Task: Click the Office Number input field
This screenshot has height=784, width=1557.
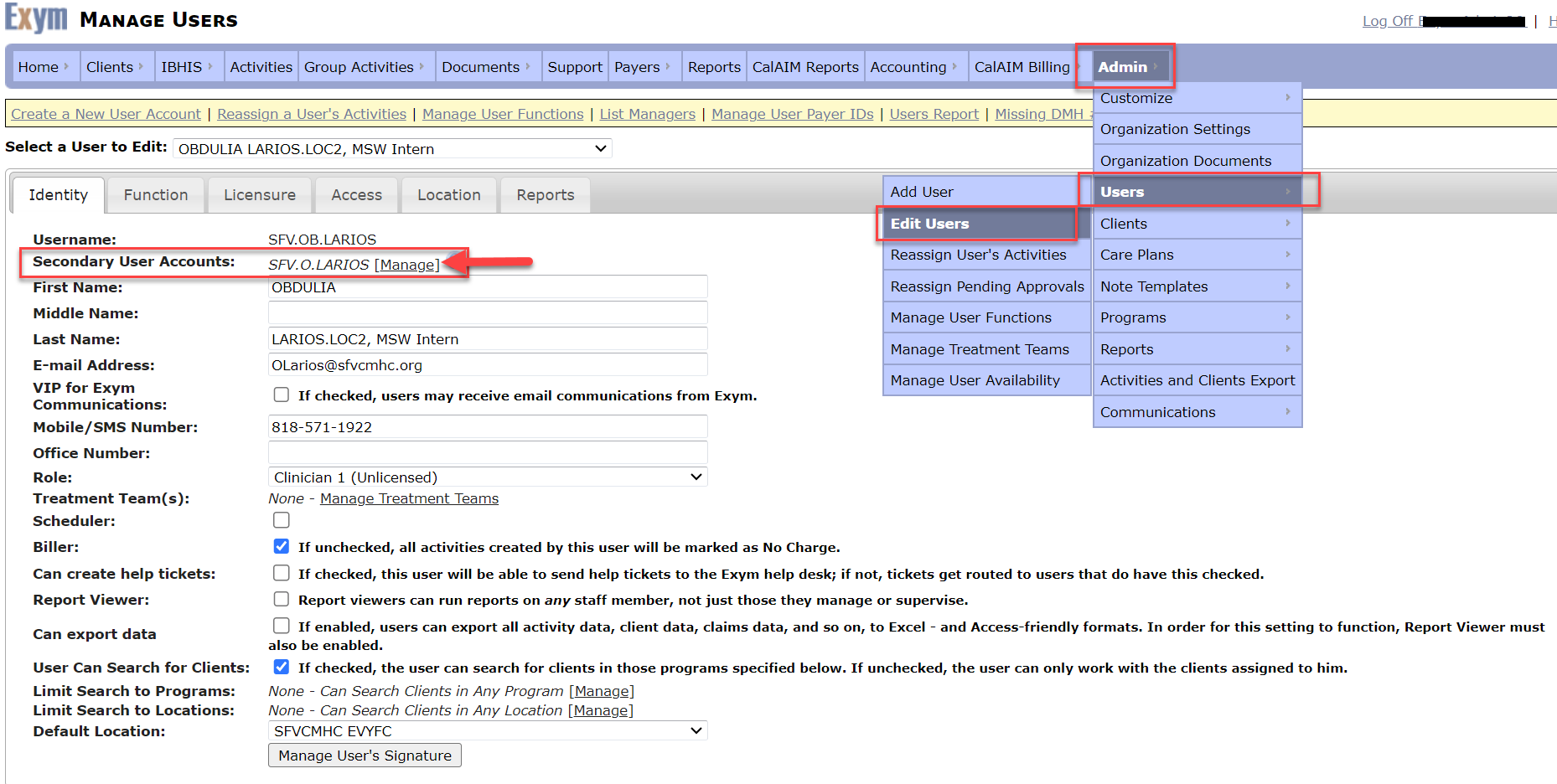Action: coord(488,453)
